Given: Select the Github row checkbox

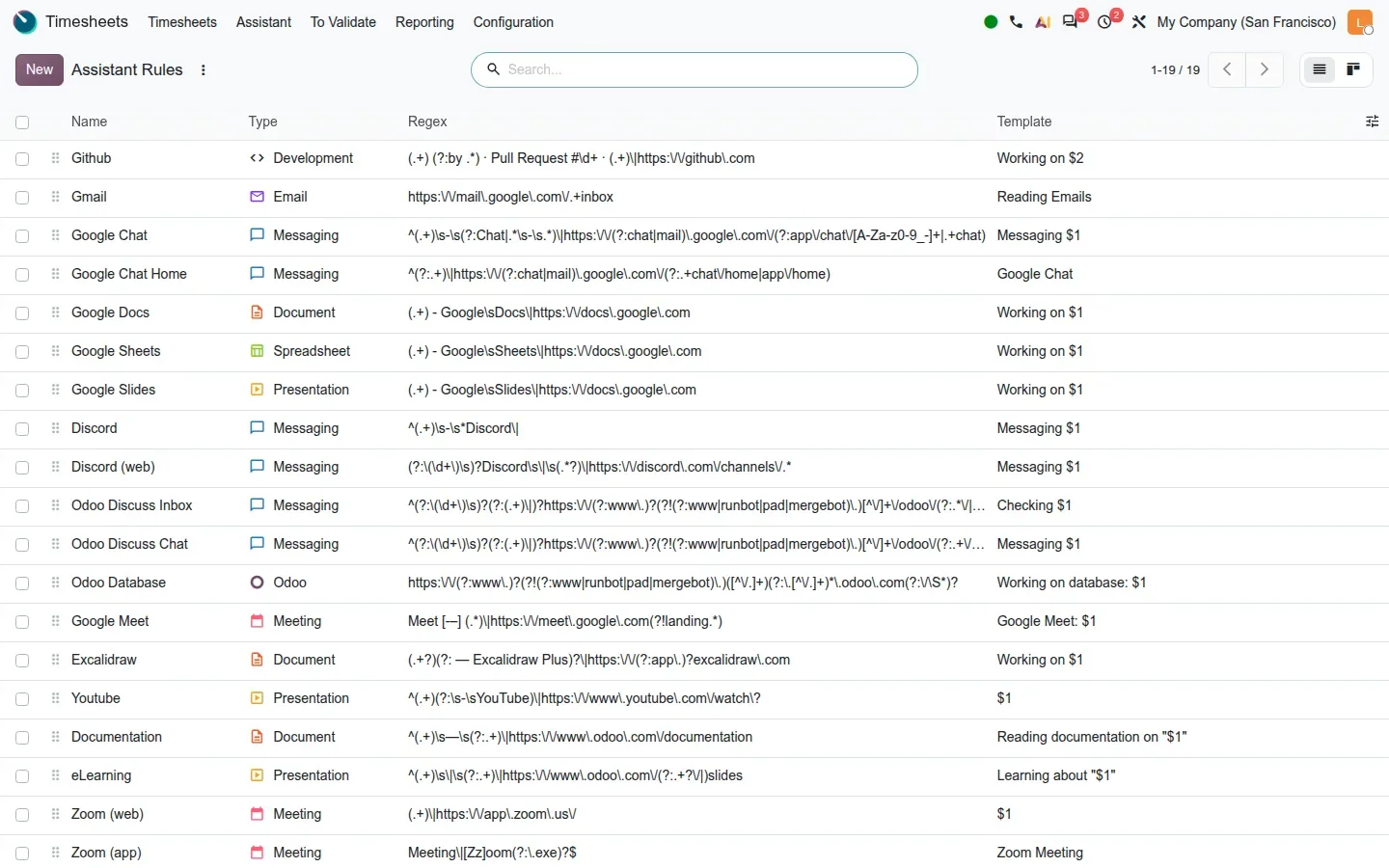Looking at the screenshot, I should (x=22, y=159).
